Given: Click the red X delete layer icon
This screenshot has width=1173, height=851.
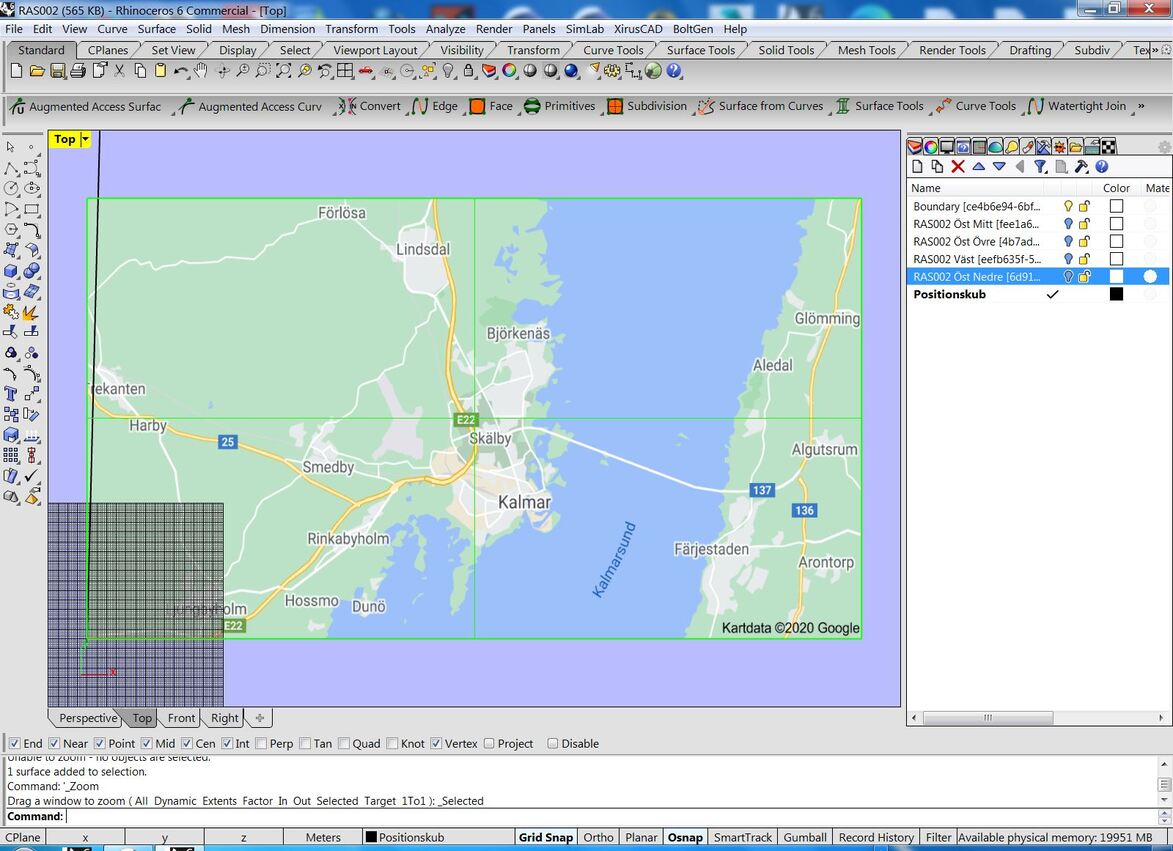Looking at the screenshot, I should tap(958, 167).
